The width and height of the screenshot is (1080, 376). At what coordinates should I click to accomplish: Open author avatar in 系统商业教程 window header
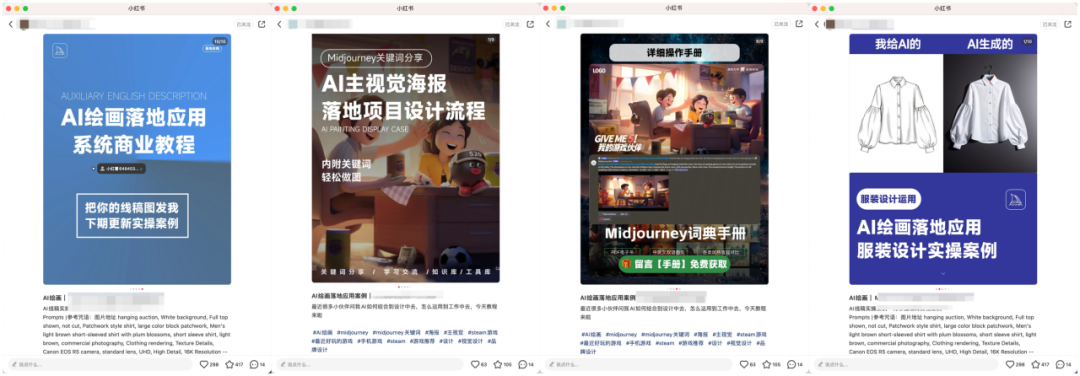coord(24,24)
